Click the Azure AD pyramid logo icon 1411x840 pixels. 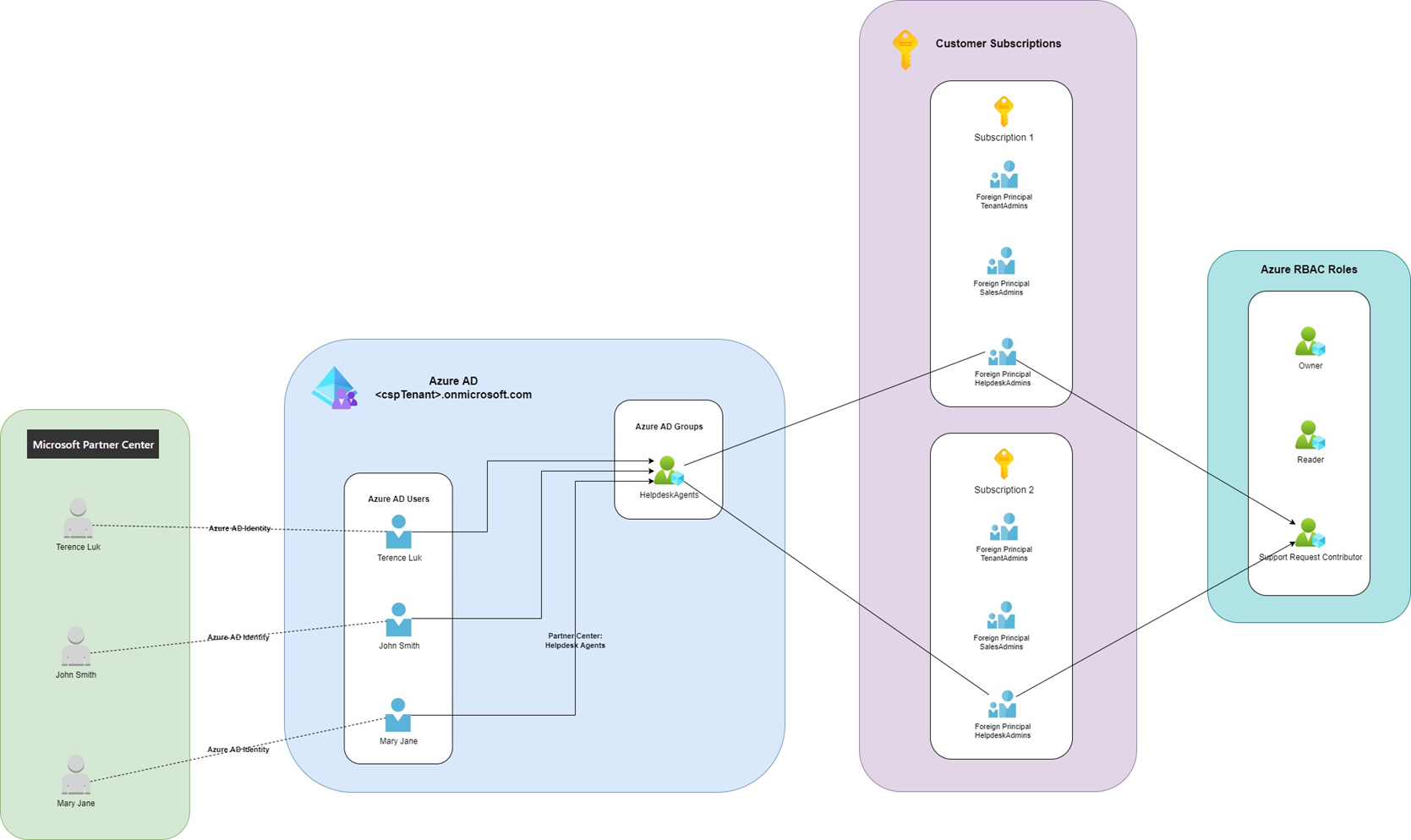click(336, 388)
